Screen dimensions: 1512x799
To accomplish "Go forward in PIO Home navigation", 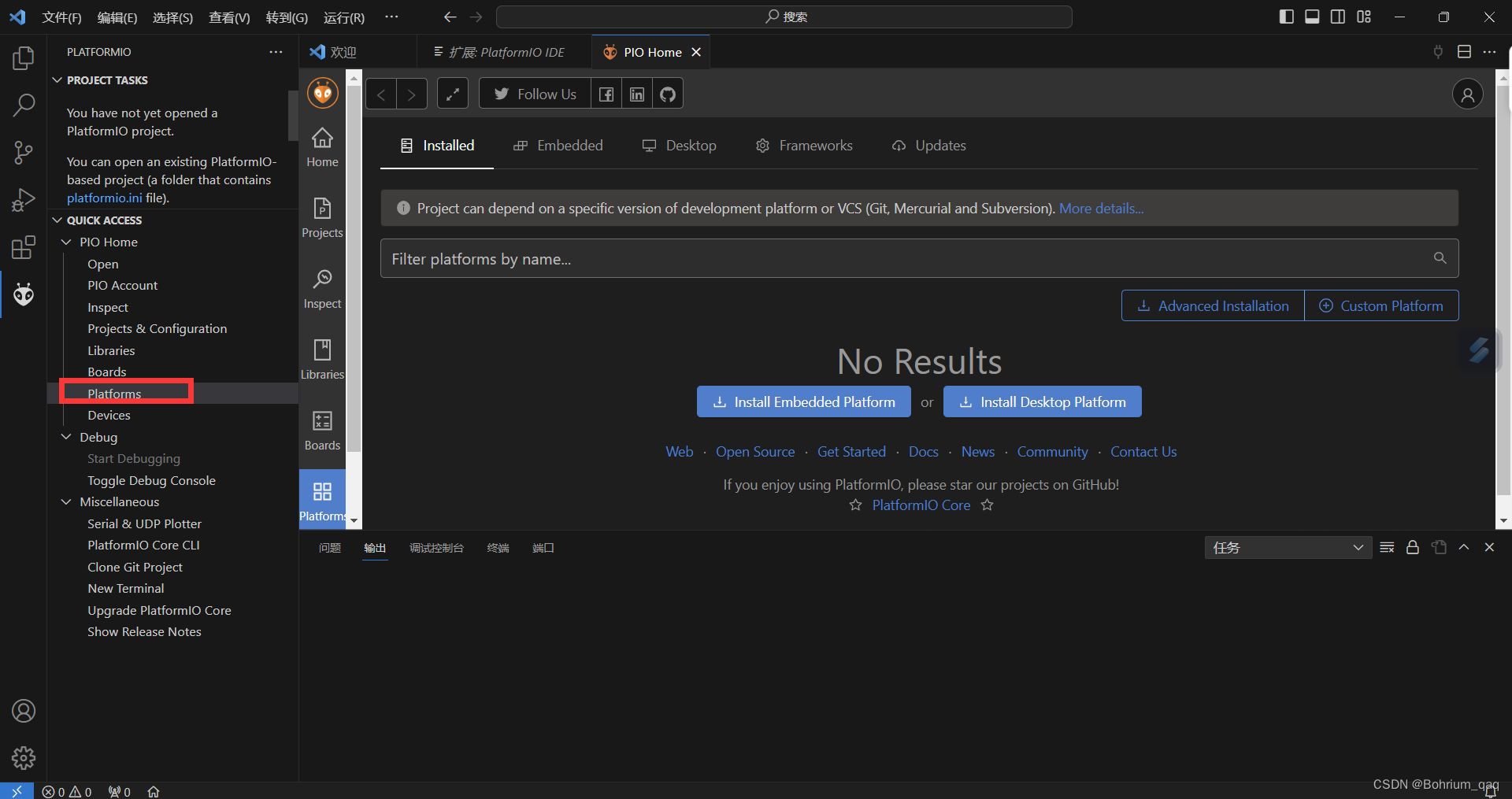I will coord(411,94).
